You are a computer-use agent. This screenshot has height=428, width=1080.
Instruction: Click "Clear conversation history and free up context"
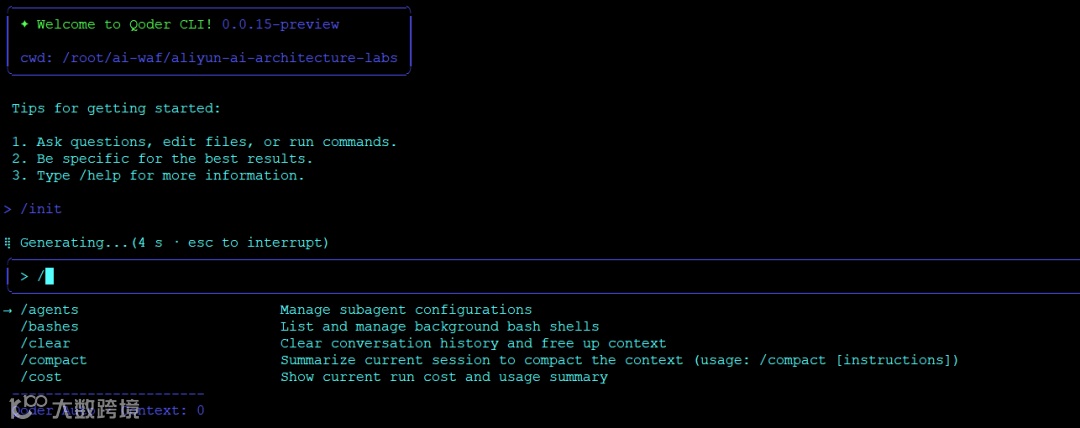click(473, 343)
